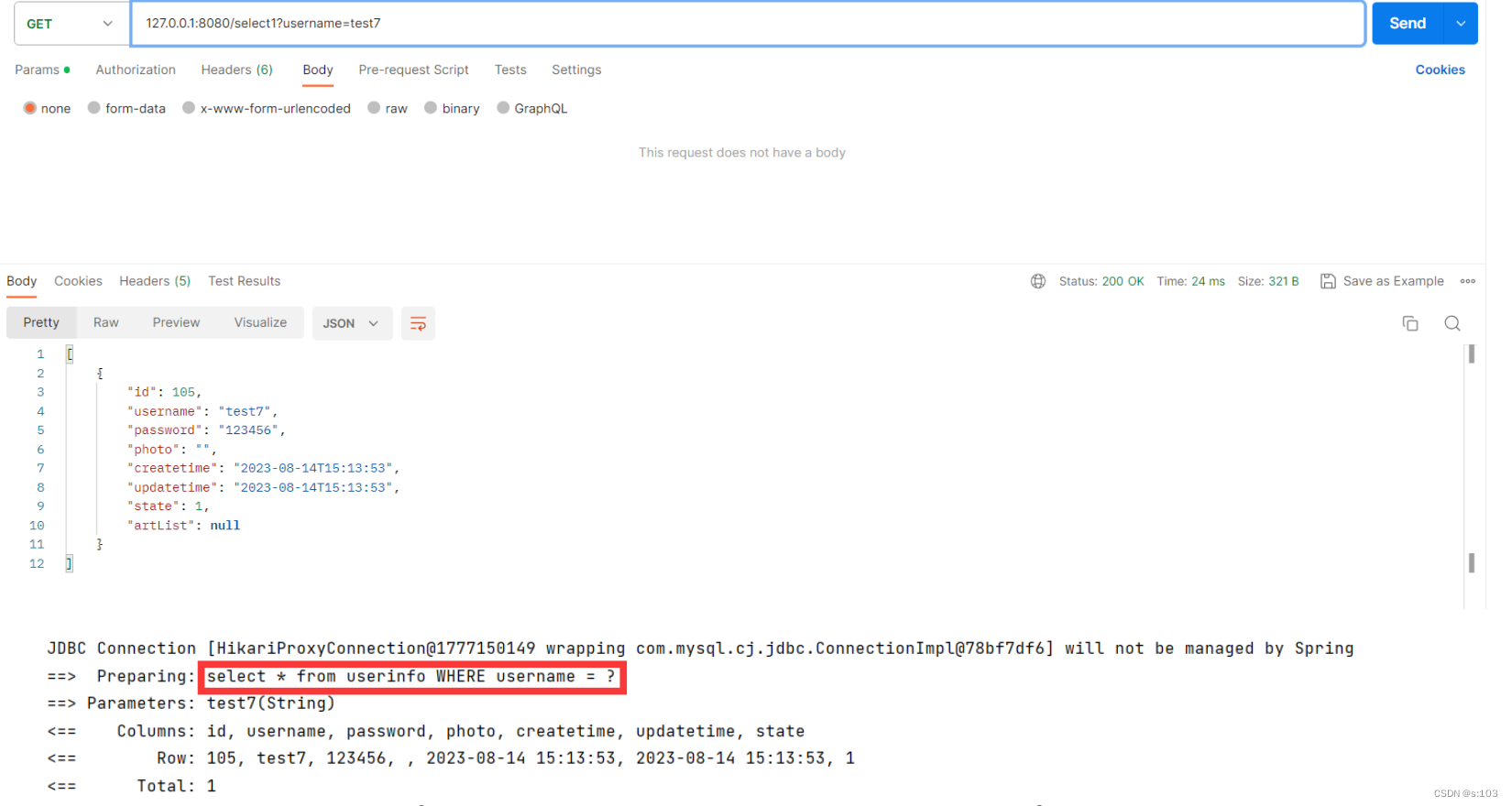Collapse the JSON object at line 2

click(100, 374)
